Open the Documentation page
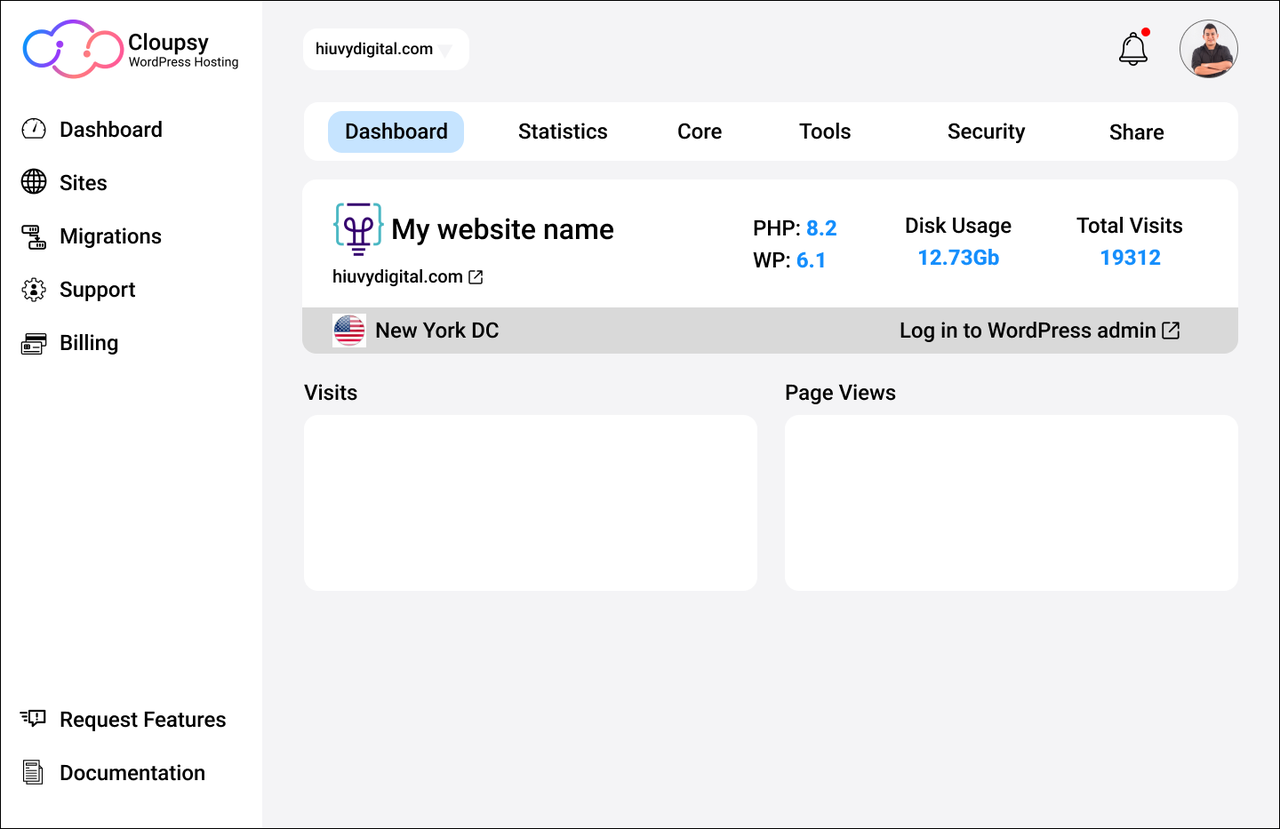Viewport: 1280px width, 829px height. [132, 772]
